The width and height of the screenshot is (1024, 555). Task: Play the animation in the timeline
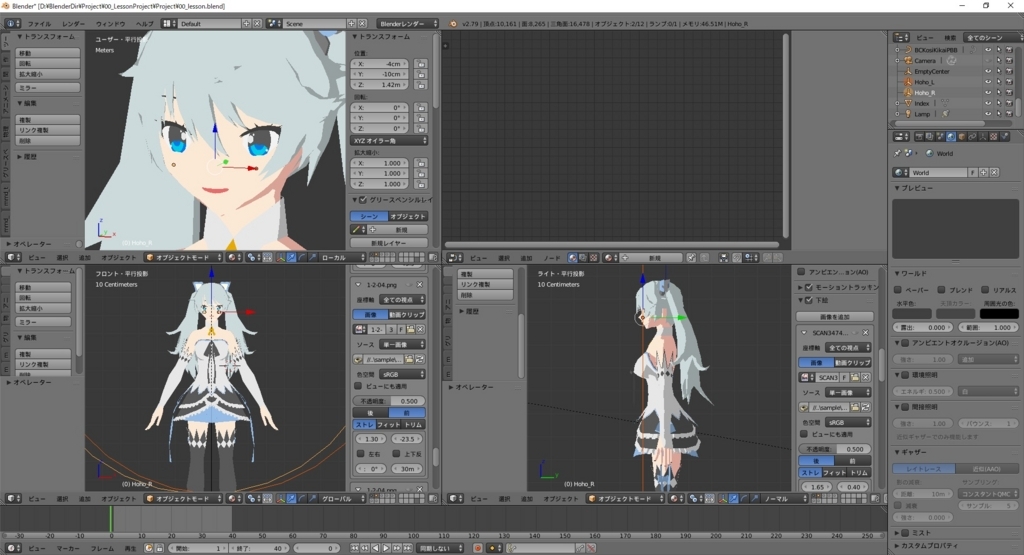point(386,548)
